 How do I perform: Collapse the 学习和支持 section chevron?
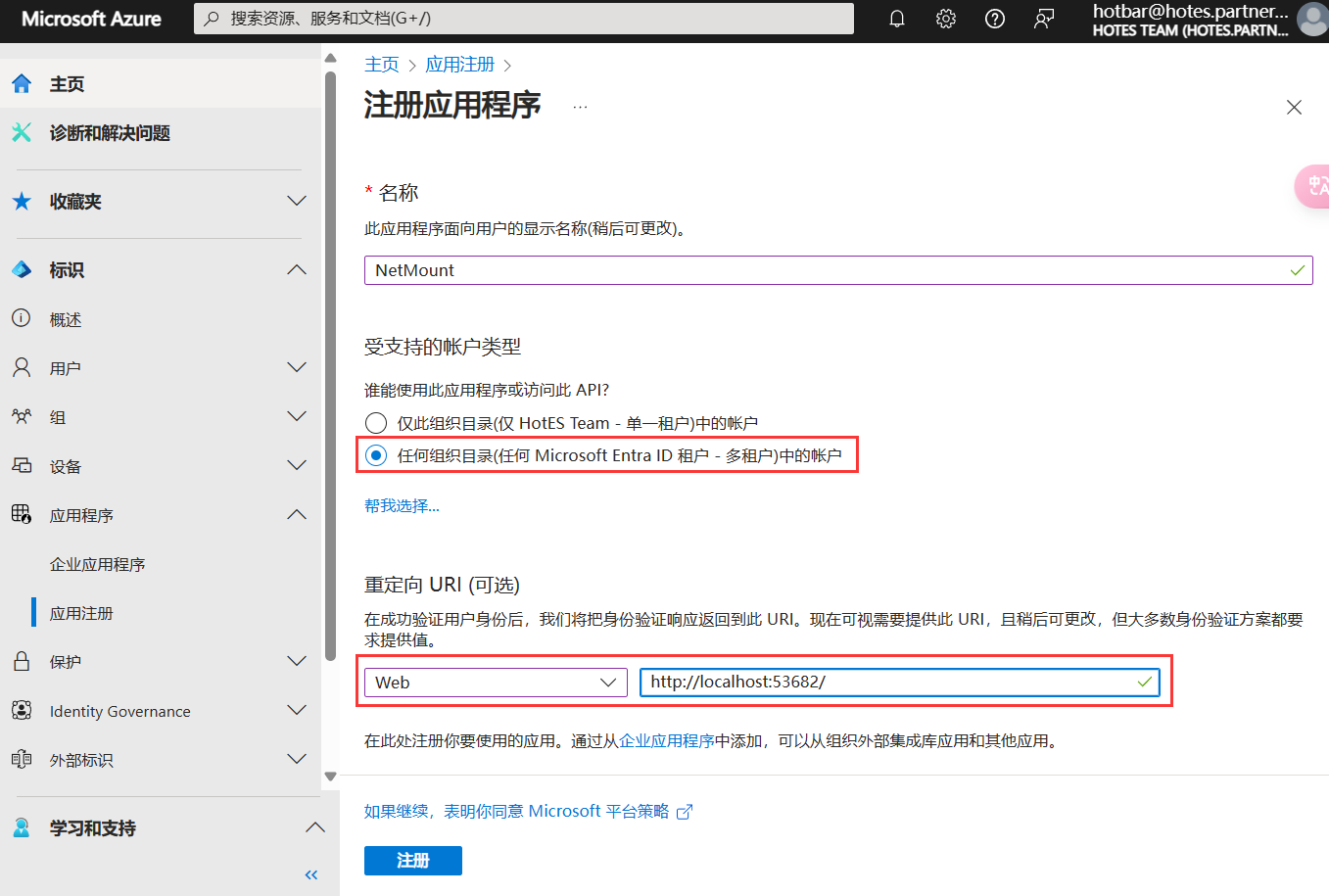pos(315,827)
